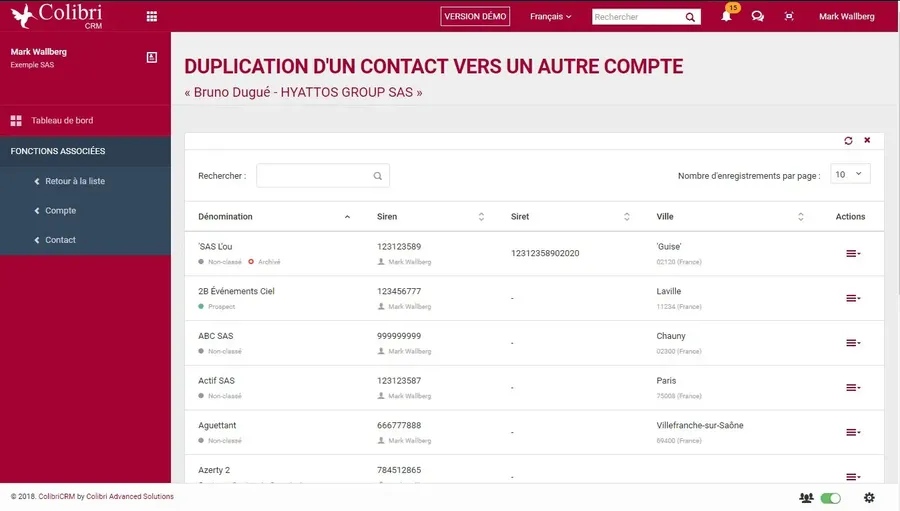Viewport: 900px width, 511px height.
Task: Open the apps grid icon in header
Action: (x=152, y=17)
